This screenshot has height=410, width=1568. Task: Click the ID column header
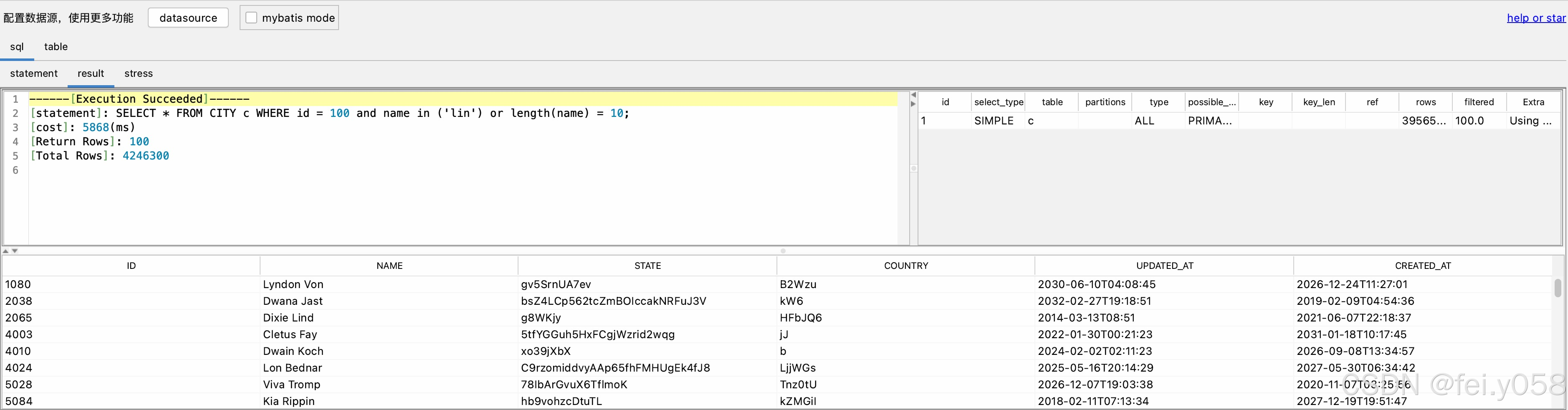point(131,266)
